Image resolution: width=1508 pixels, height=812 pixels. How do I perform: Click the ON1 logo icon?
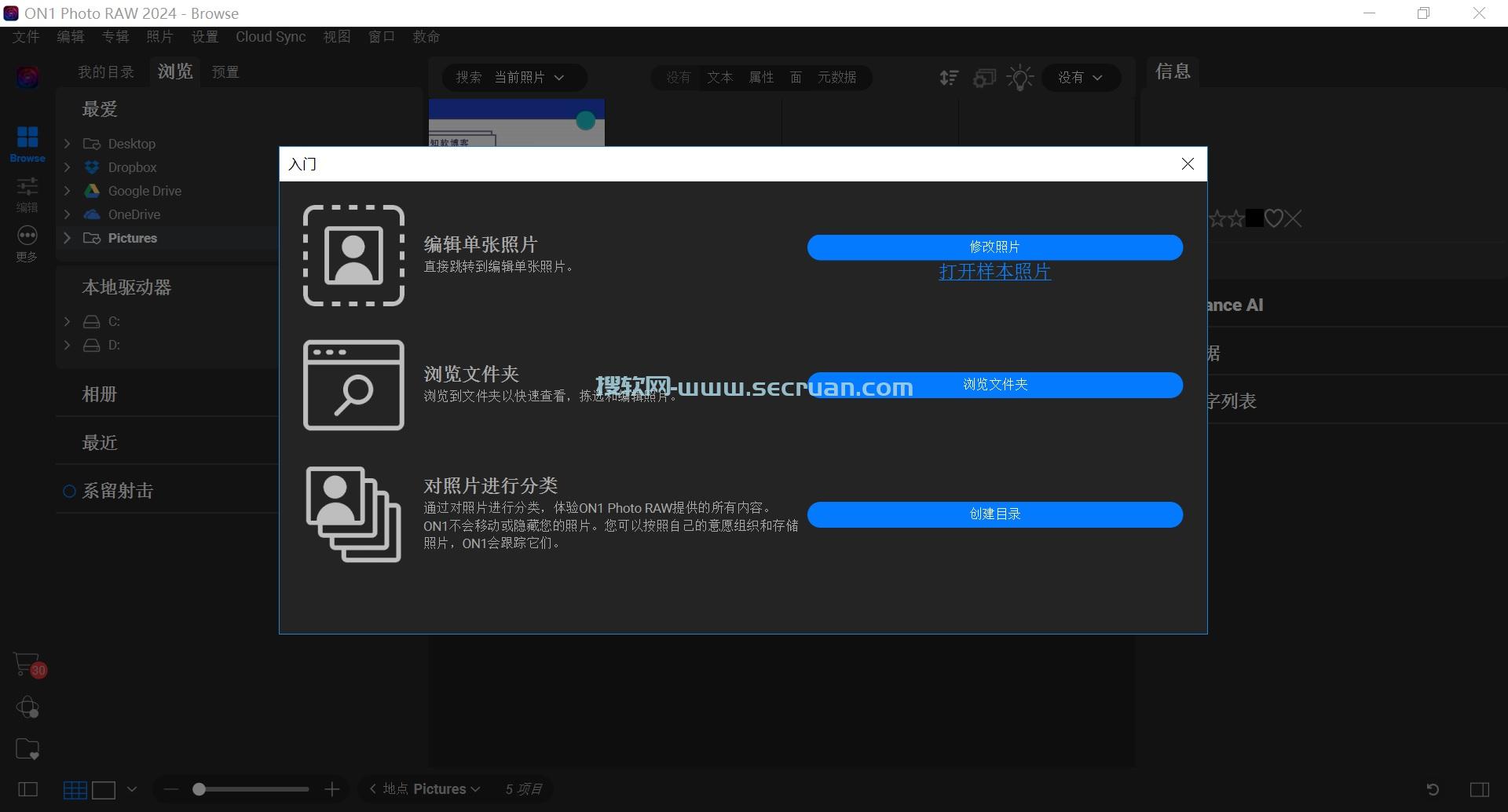(27, 76)
